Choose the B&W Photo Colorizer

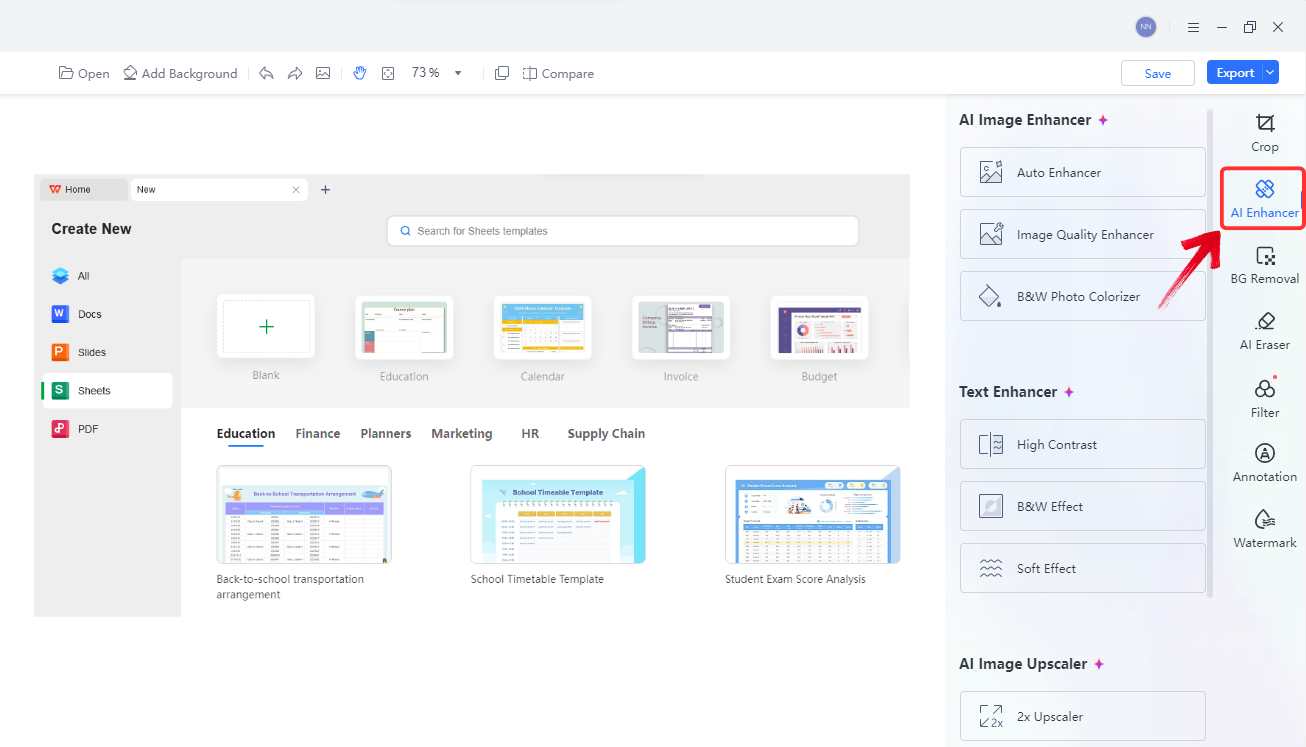click(x=1082, y=296)
